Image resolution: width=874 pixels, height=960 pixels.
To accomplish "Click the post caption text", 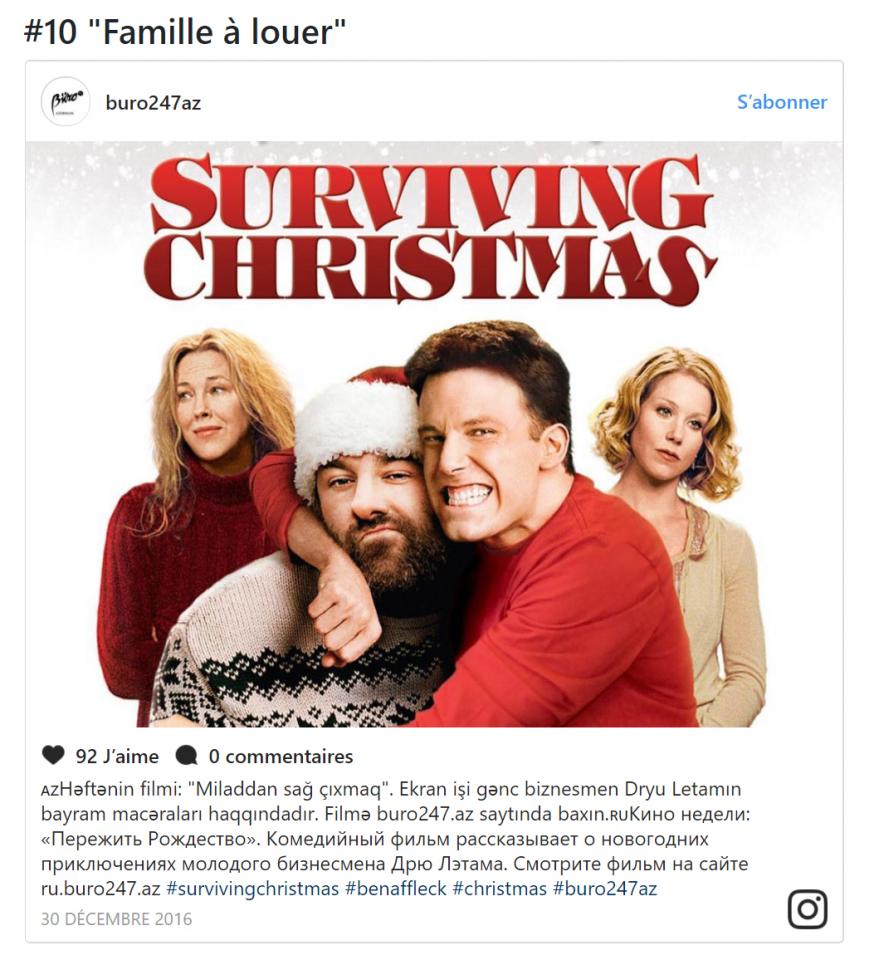I will 395,838.
